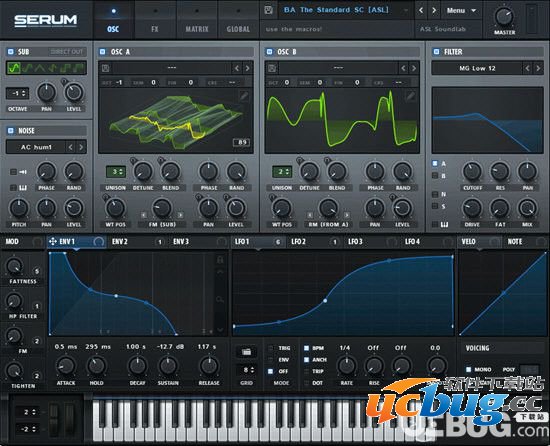The width and height of the screenshot is (550, 446).
Task: Click the filter CUTOFF knob
Action: [x=472, y=171]
